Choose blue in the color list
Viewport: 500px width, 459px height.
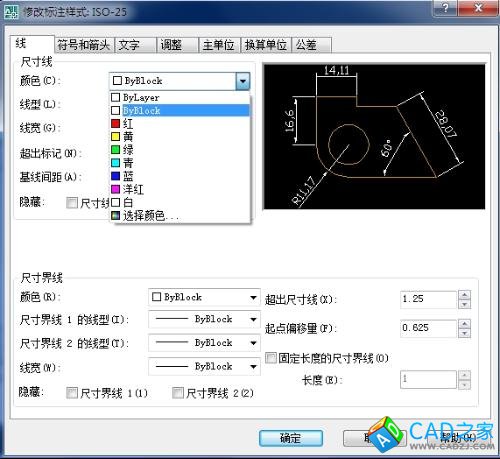180,176
